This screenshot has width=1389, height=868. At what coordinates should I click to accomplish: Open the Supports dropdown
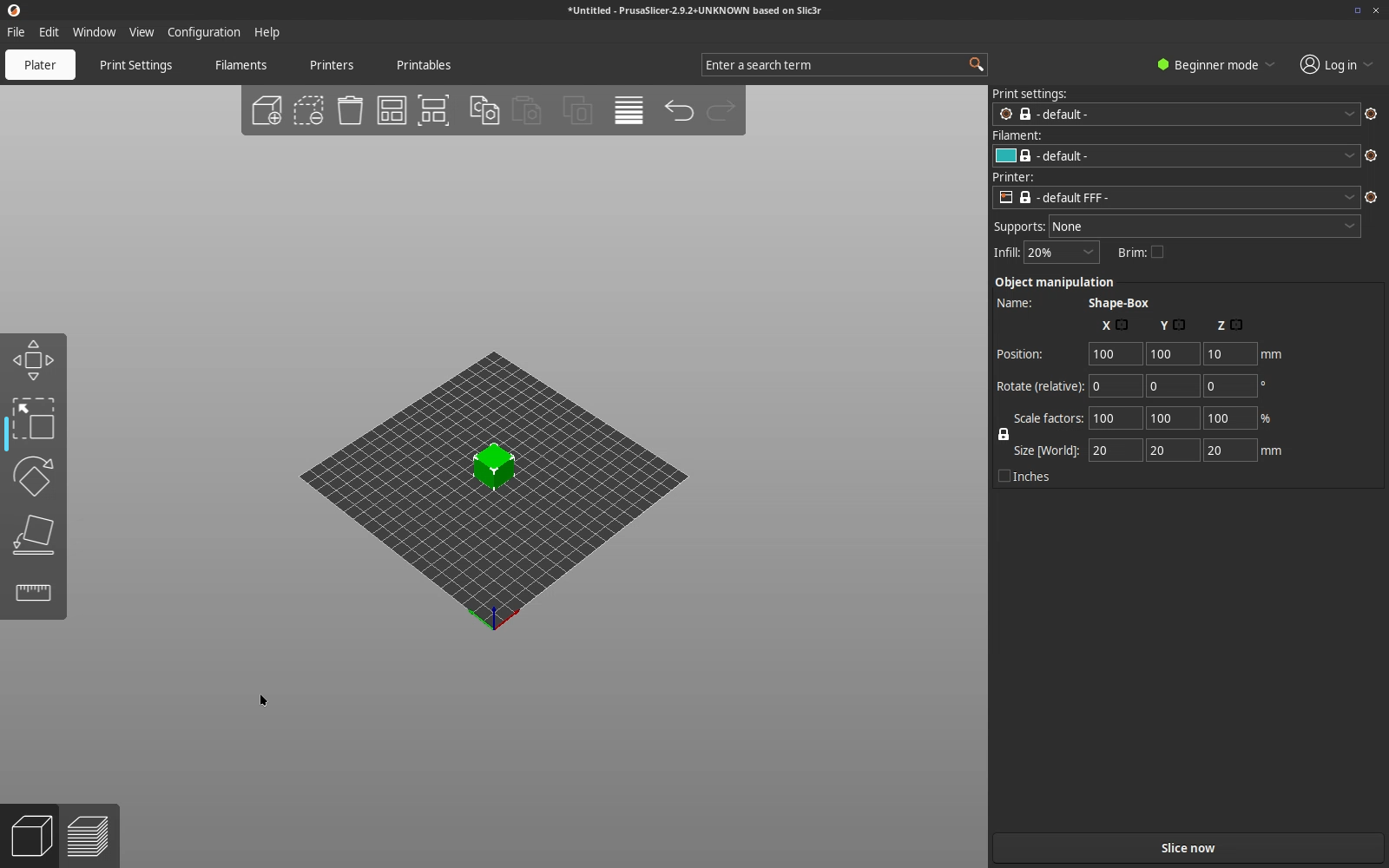(x=1204, y=226)
